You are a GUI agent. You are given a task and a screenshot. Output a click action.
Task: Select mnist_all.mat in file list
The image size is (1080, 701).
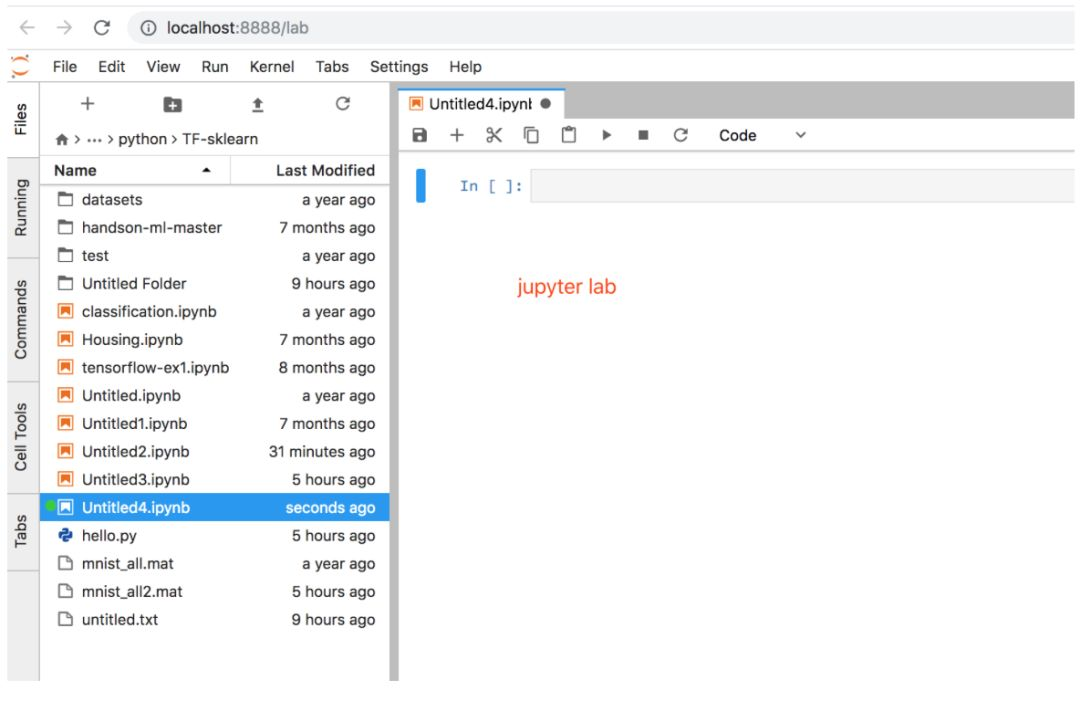(x=215, y=564)
